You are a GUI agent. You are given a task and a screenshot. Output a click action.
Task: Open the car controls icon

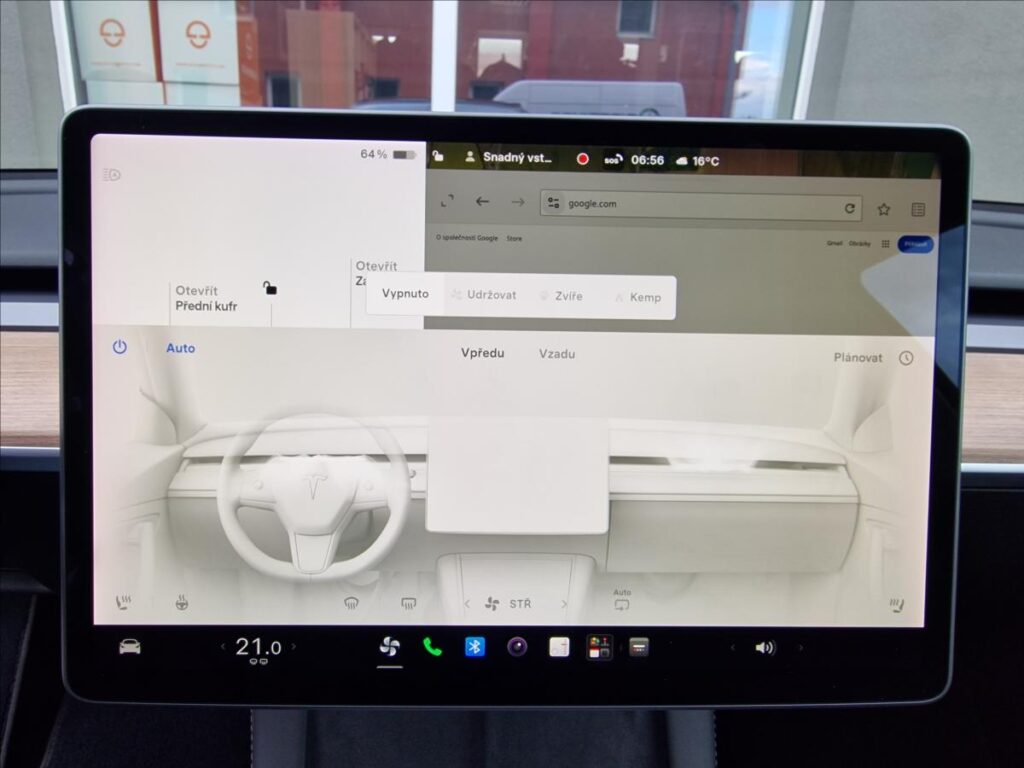[x=129, y=647]
